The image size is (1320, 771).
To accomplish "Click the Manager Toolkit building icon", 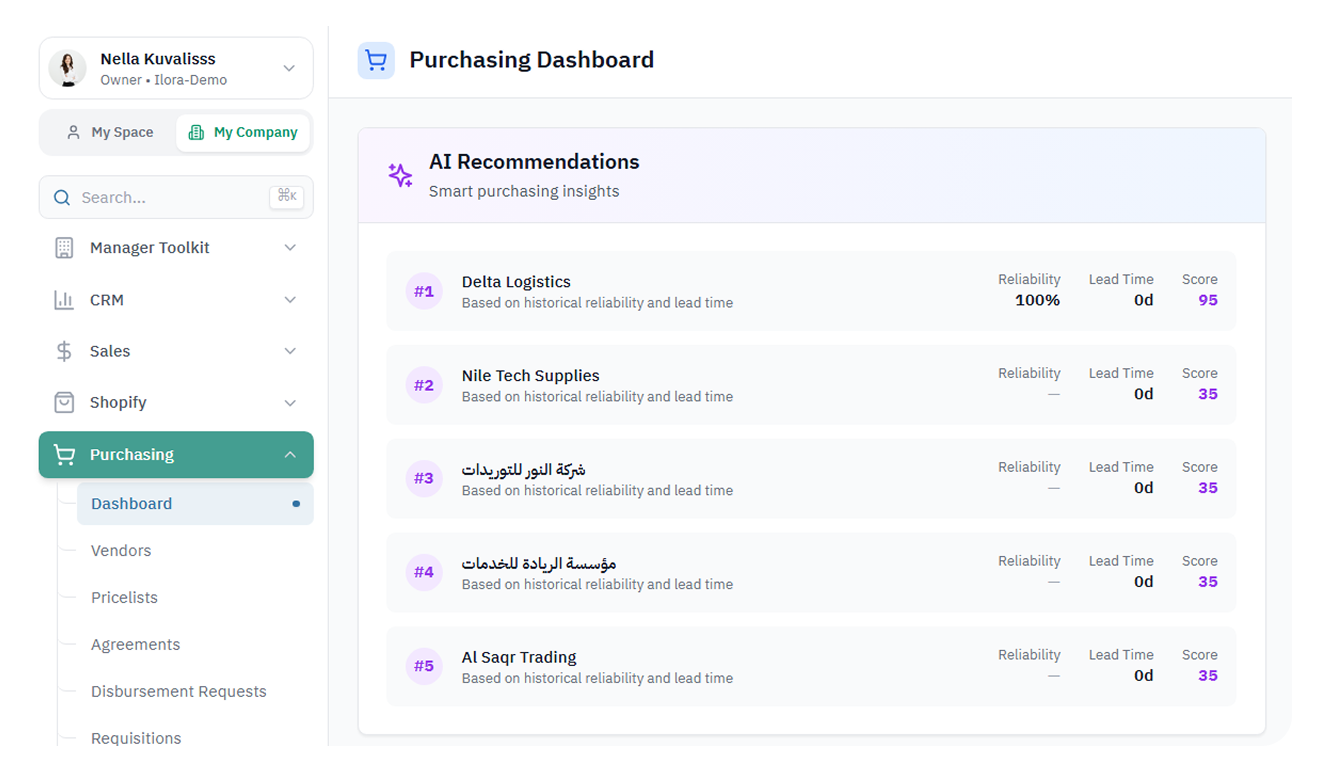I will (64, 248).
